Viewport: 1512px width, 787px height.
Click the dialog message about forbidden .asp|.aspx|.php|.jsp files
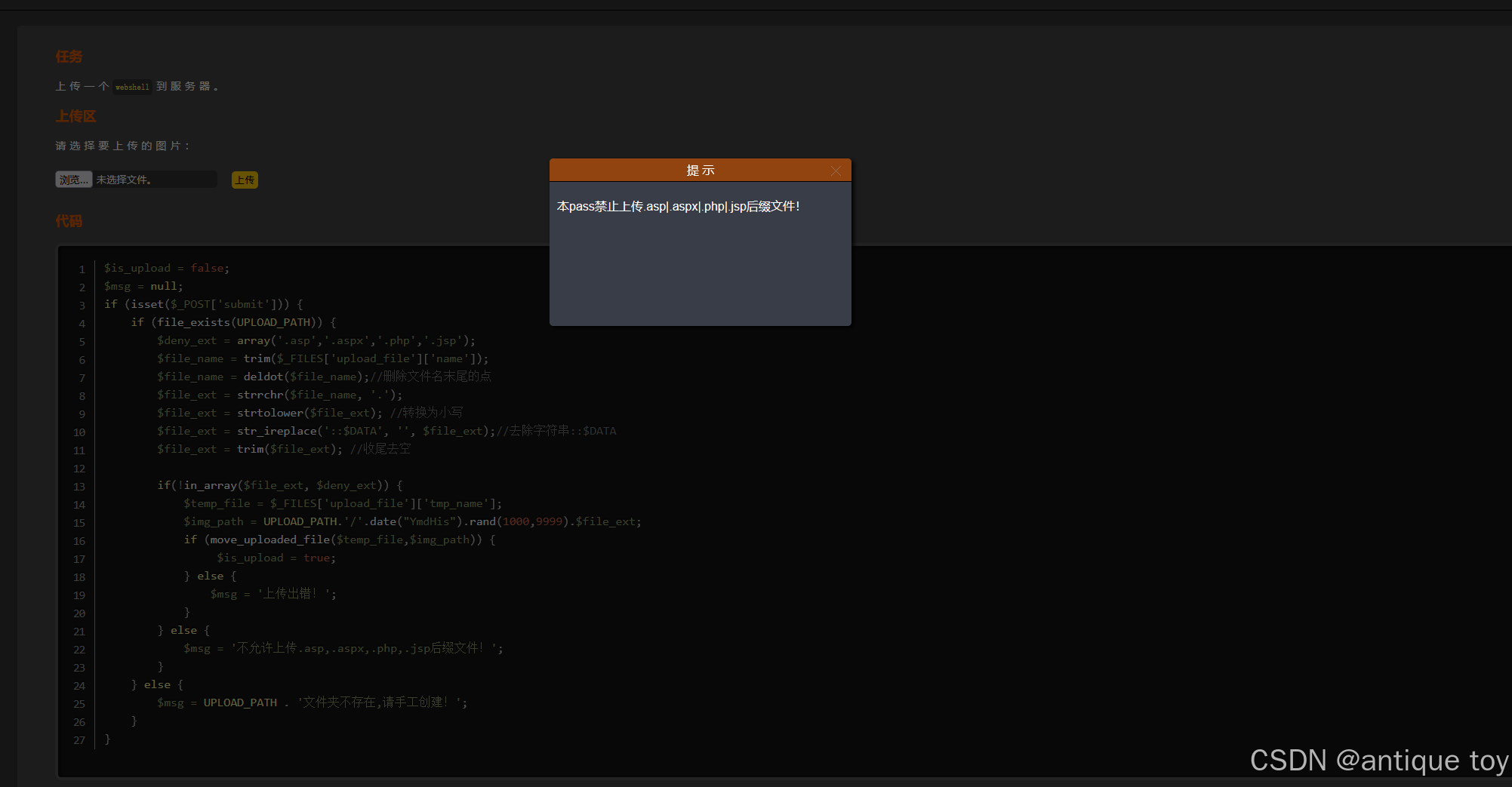(x=678, y=206)
